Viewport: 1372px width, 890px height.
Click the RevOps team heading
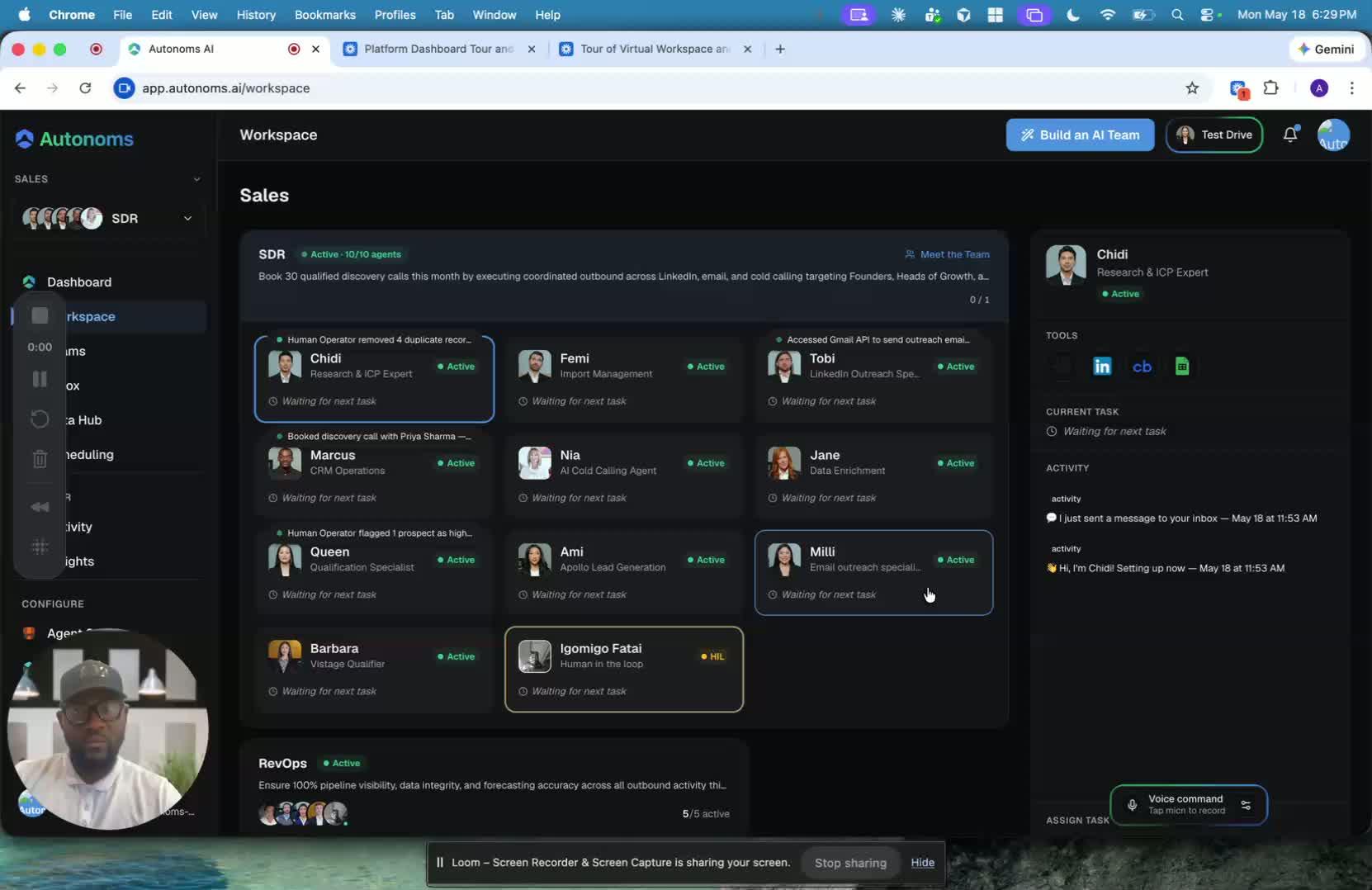pyautogui.click(x=282, y=763)
